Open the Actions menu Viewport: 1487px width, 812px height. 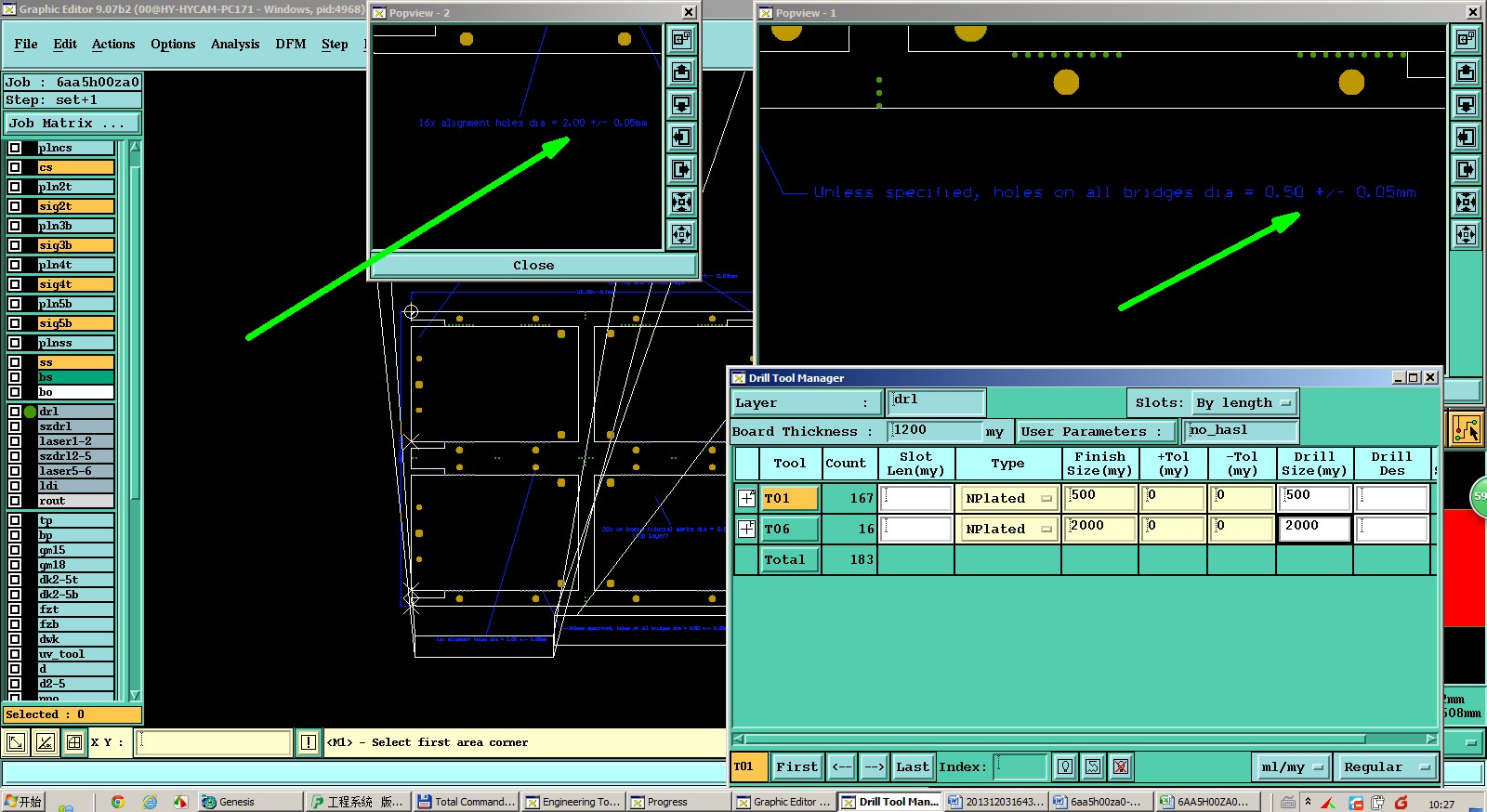[113, 44]
